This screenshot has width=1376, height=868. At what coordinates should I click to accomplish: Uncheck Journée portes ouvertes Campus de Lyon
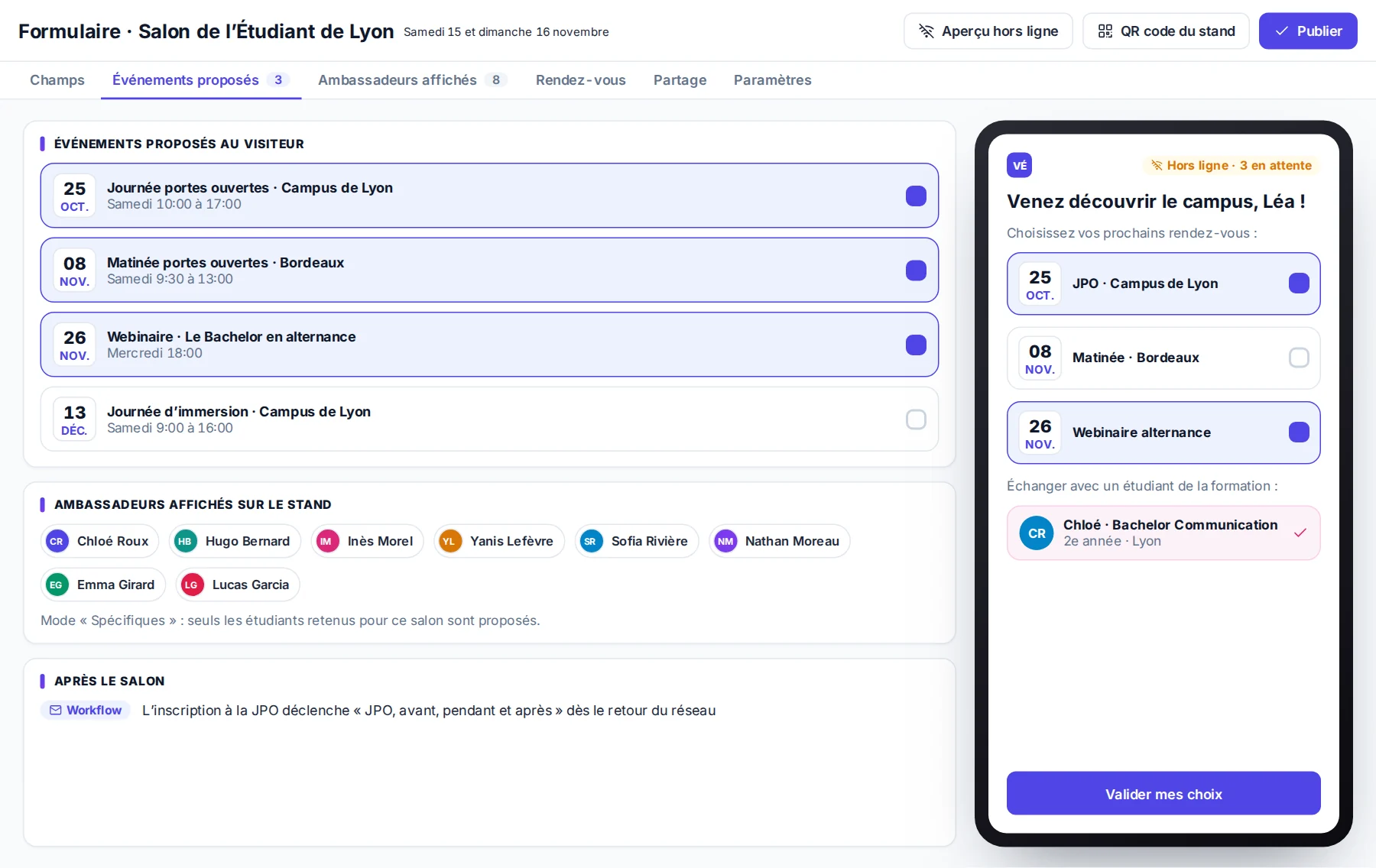tap(916, 196)
